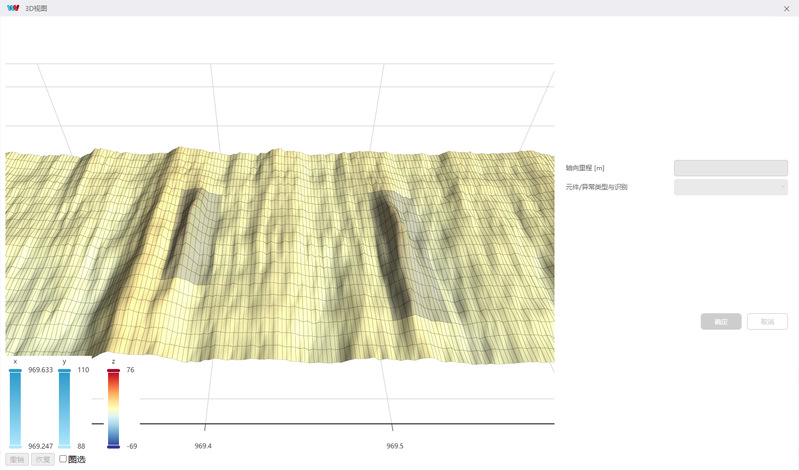Image resolution: width=799 pixels, height=470 pixels.
Task: Select the red z-axis top handle at 76
Action: (113, 371)
